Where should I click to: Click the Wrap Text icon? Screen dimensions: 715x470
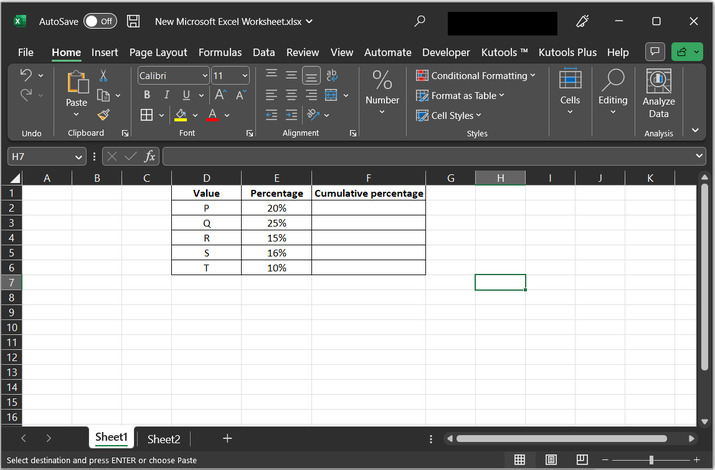point(333,75)
